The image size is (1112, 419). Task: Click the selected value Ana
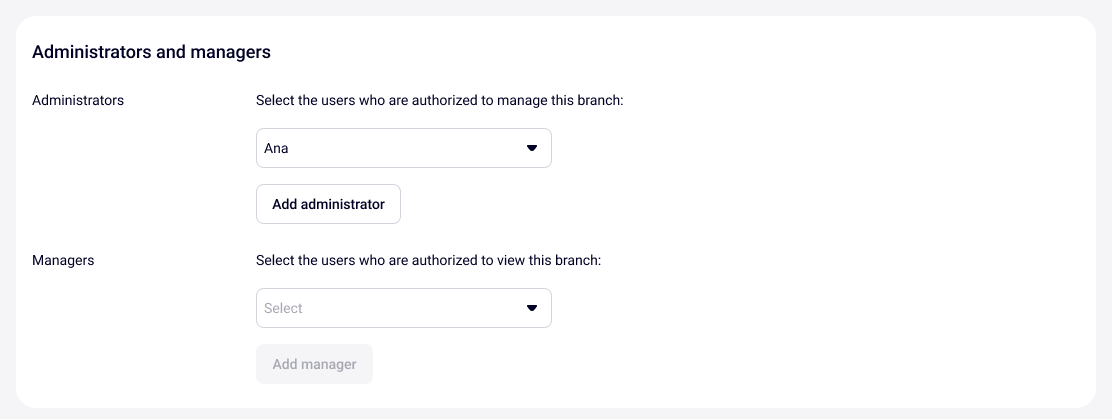coord(276,148)
